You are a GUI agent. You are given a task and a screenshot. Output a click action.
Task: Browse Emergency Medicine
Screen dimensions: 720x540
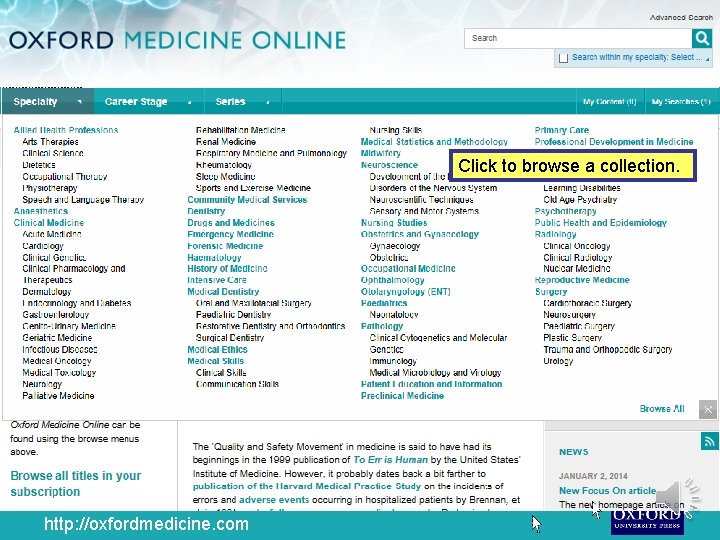click(230, 234)
